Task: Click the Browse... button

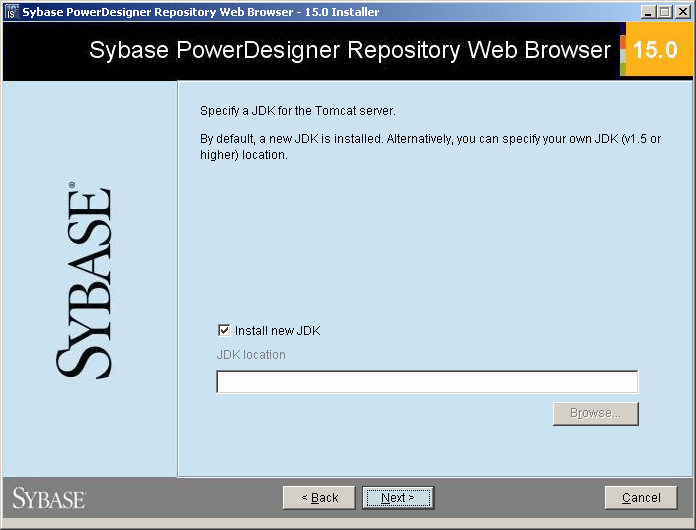Action: tap(596, 414)
